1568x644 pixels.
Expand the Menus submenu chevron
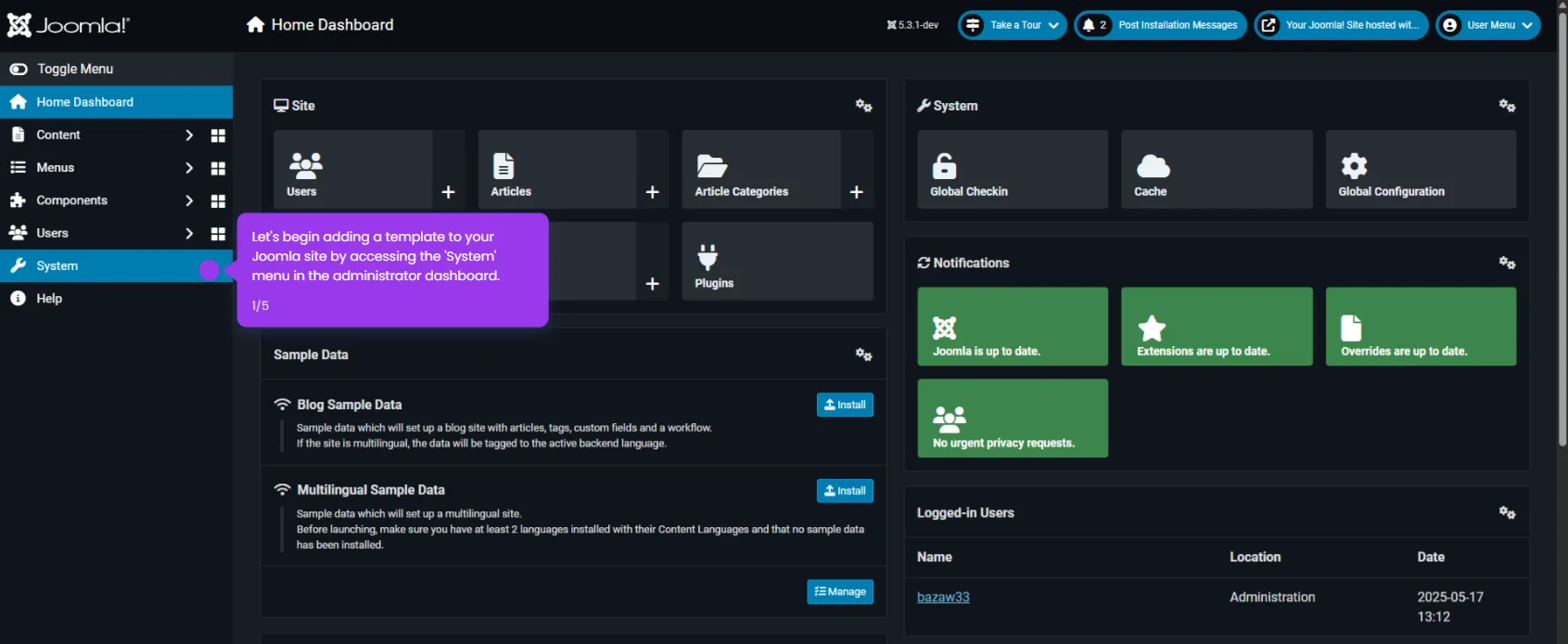(x=189, y=168)
